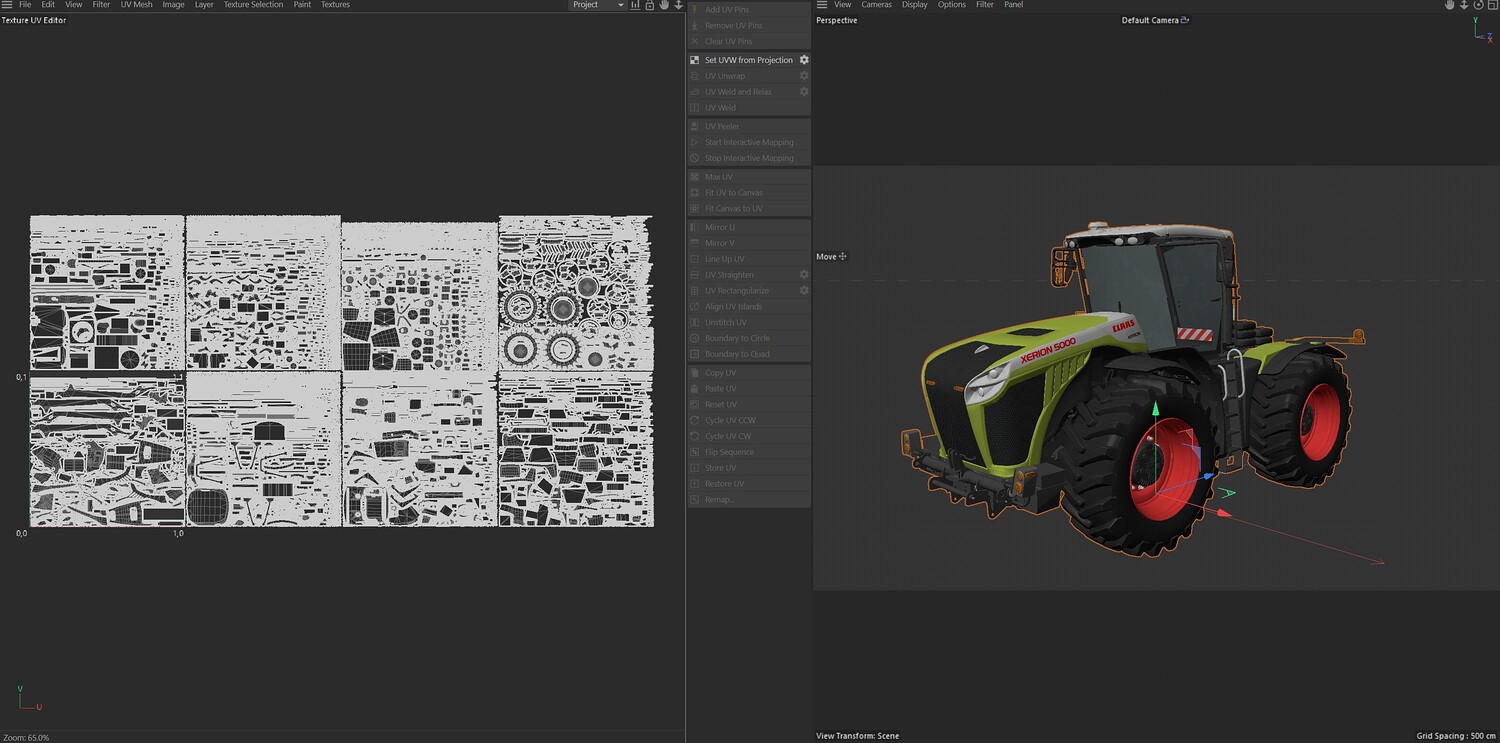Open the Texture Selection menu
Image resolution: width=1500 pixels, height=743 pixels.
(x=253, y=5)
